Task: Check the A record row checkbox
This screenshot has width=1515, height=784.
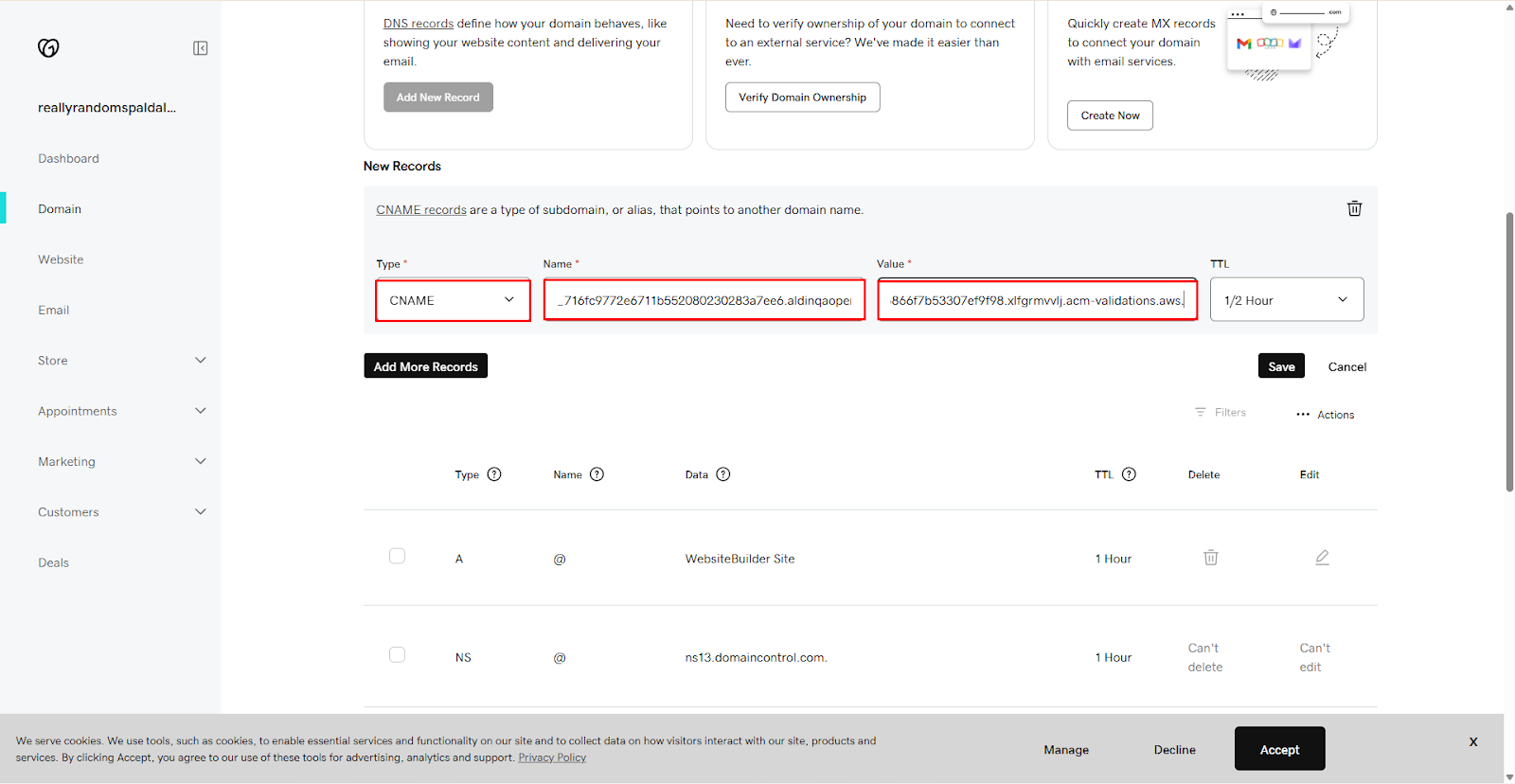Action: pos(397,557)
